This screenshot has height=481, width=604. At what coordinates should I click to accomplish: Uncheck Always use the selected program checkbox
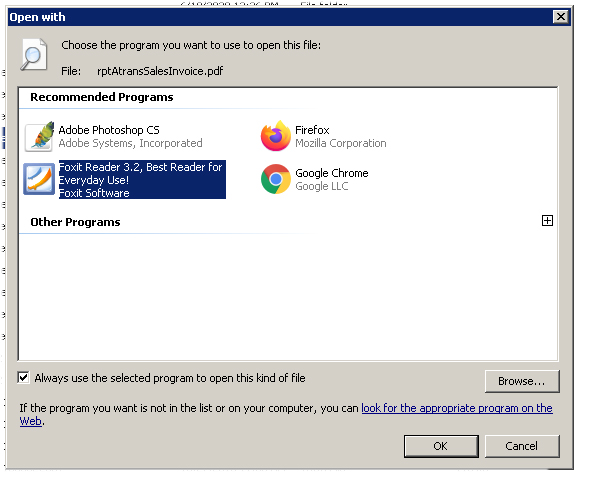(23, 378)
